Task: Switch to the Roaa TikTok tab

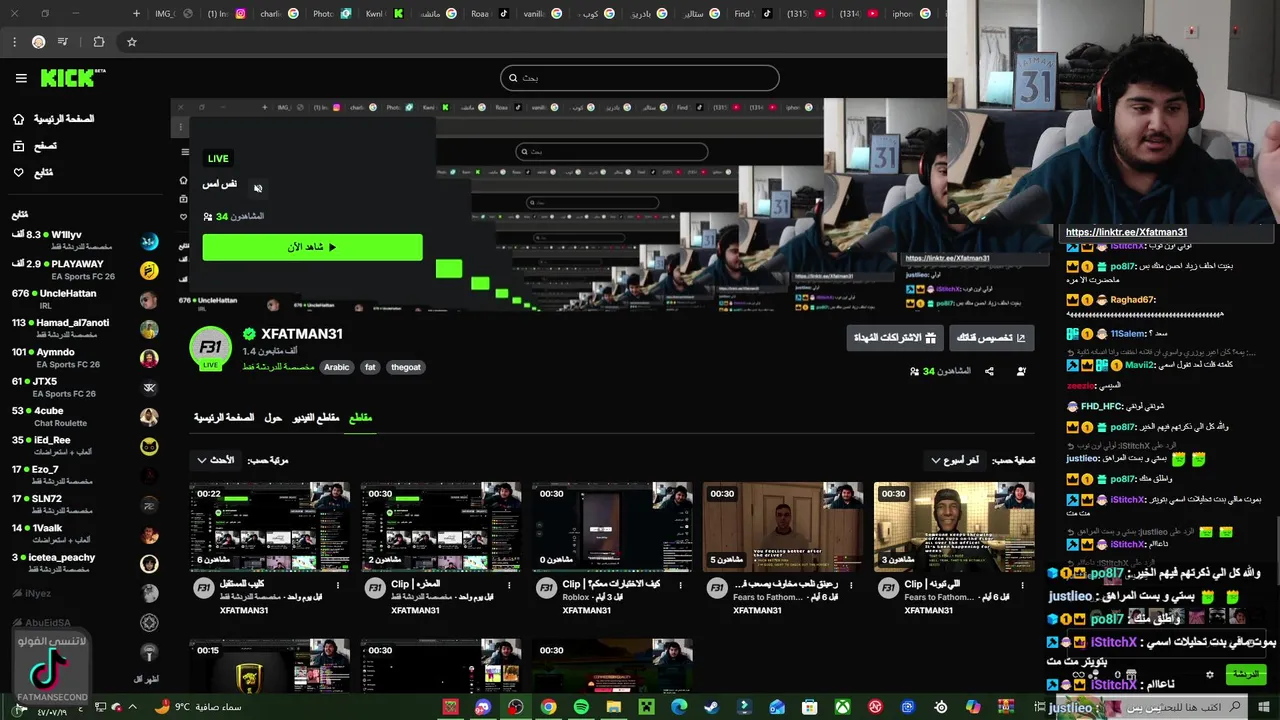Action: pos(490,14)
